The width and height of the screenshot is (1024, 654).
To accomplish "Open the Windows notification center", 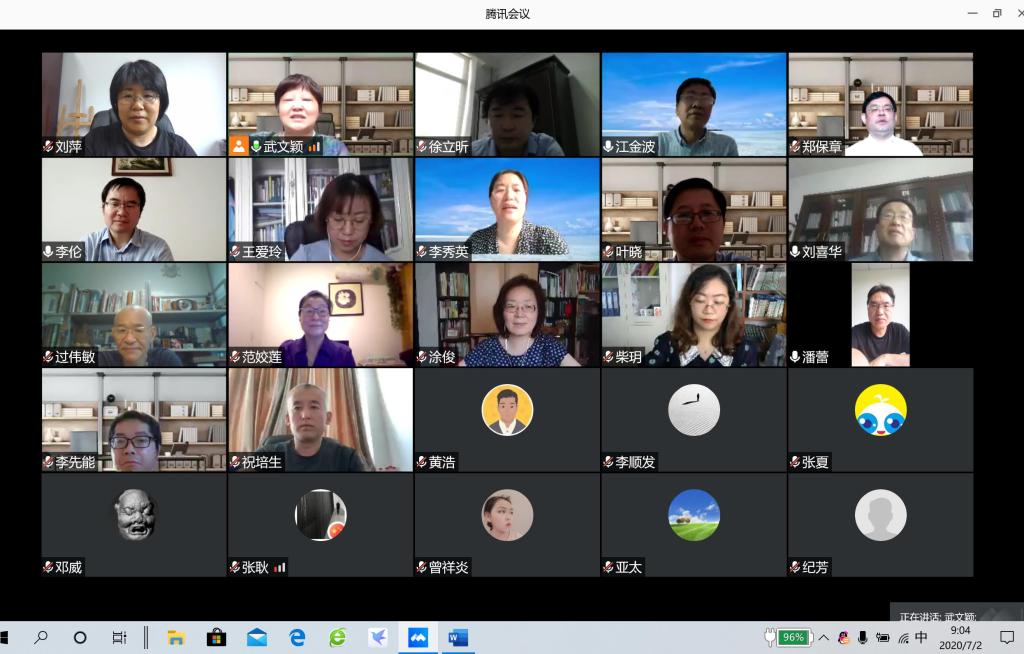I will [x=1006, y=638].
